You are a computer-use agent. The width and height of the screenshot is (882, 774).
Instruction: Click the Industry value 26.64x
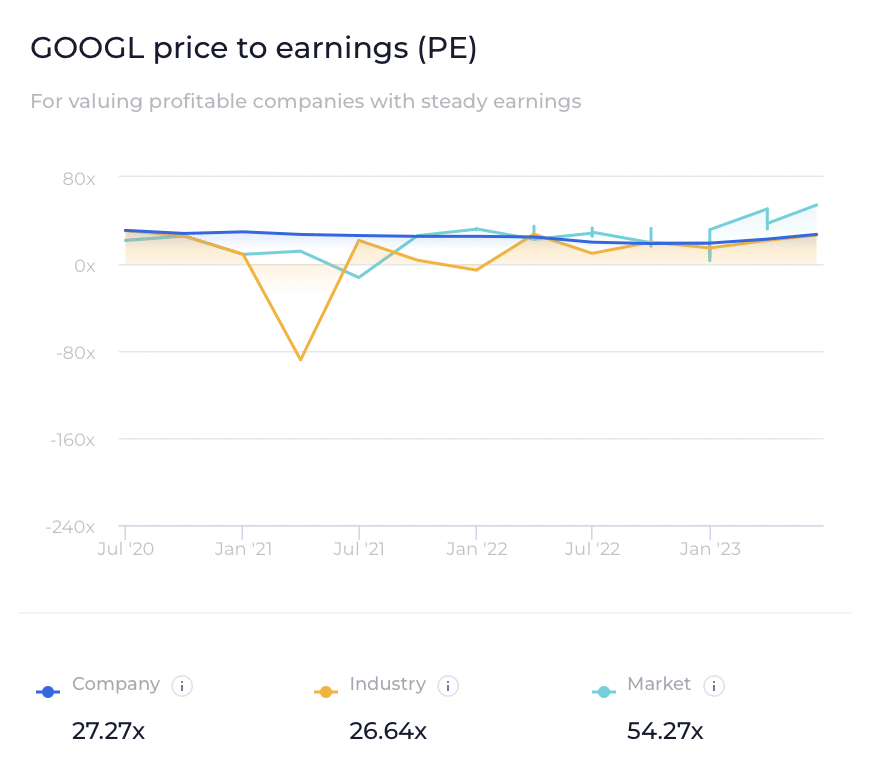pos(388,731)
